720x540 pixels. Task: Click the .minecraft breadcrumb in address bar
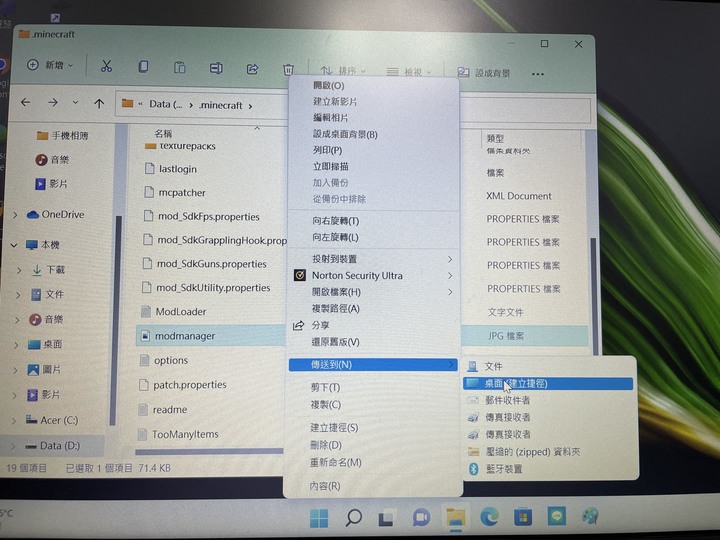point(221,105)
